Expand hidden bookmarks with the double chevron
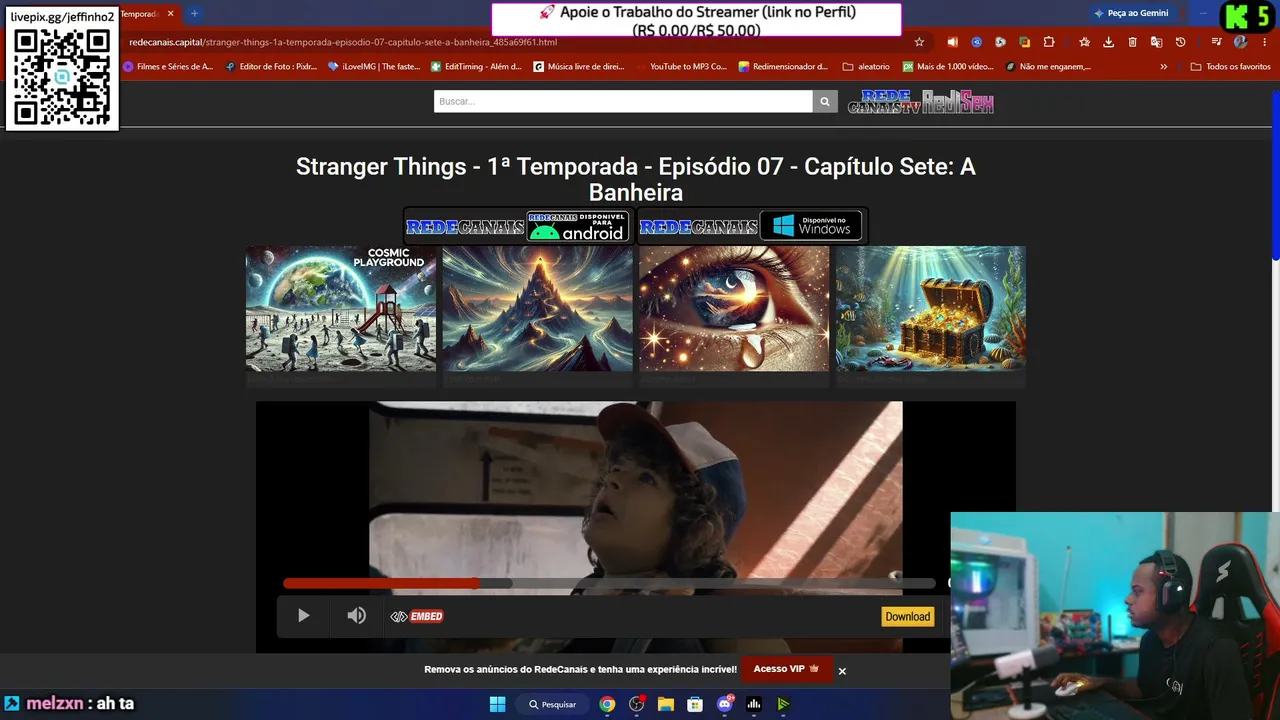 tap(1163, 67)
